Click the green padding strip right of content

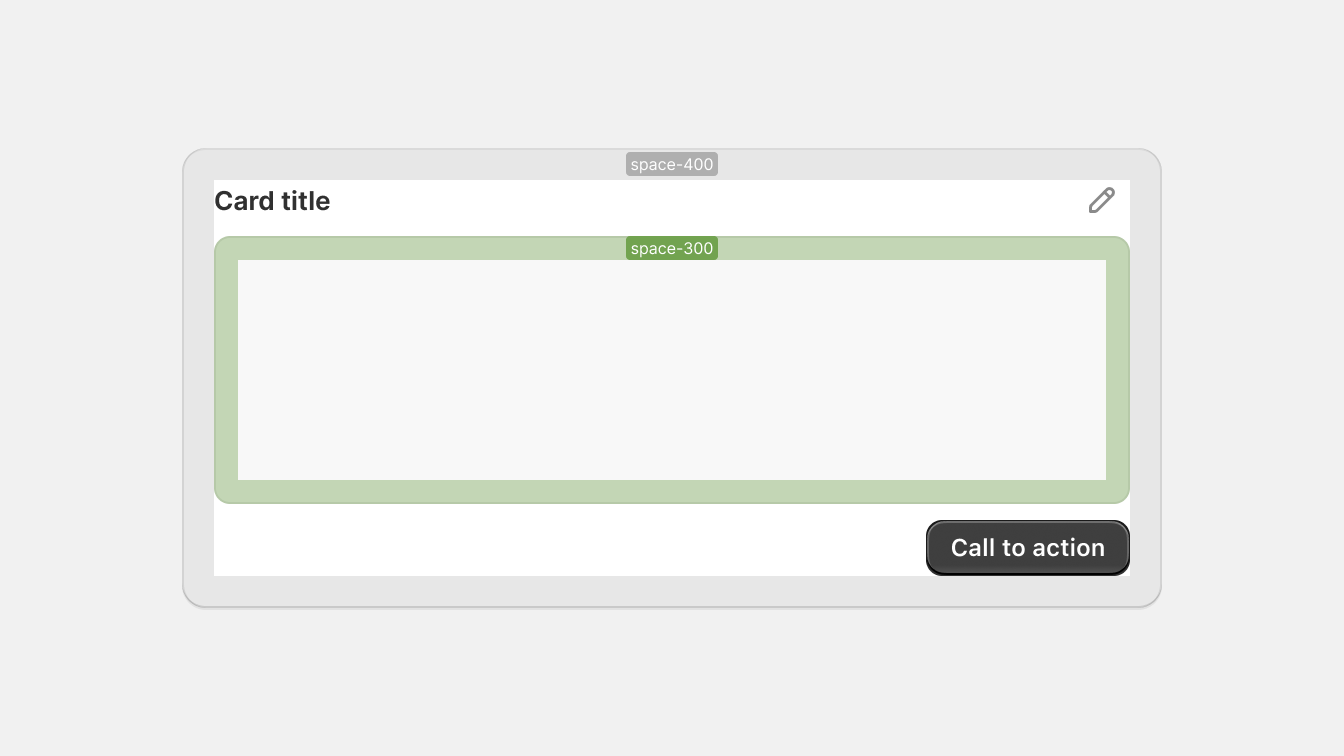[x=1118, y=370]
